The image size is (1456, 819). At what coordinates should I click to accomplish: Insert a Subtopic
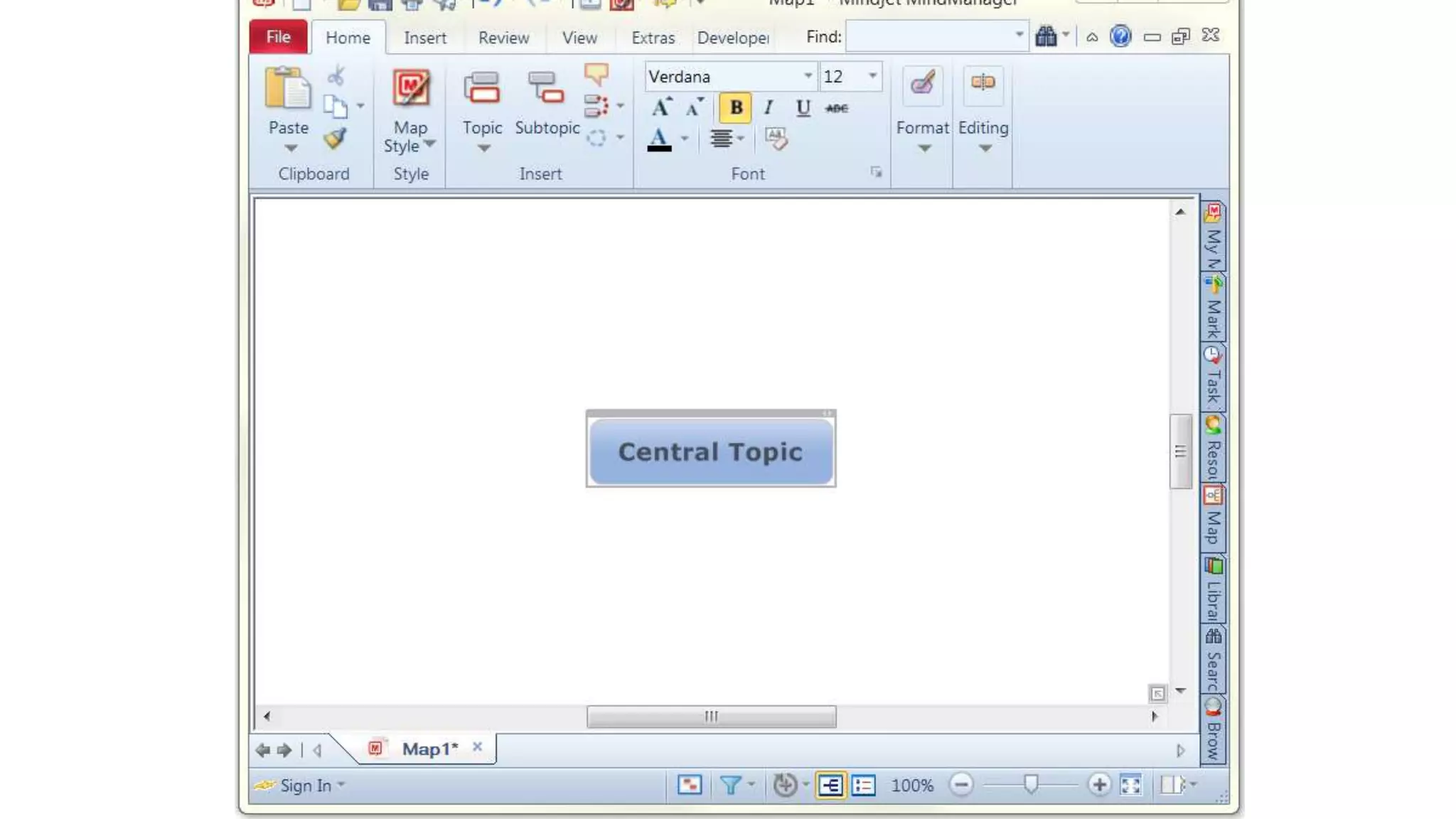click(546, 89)
